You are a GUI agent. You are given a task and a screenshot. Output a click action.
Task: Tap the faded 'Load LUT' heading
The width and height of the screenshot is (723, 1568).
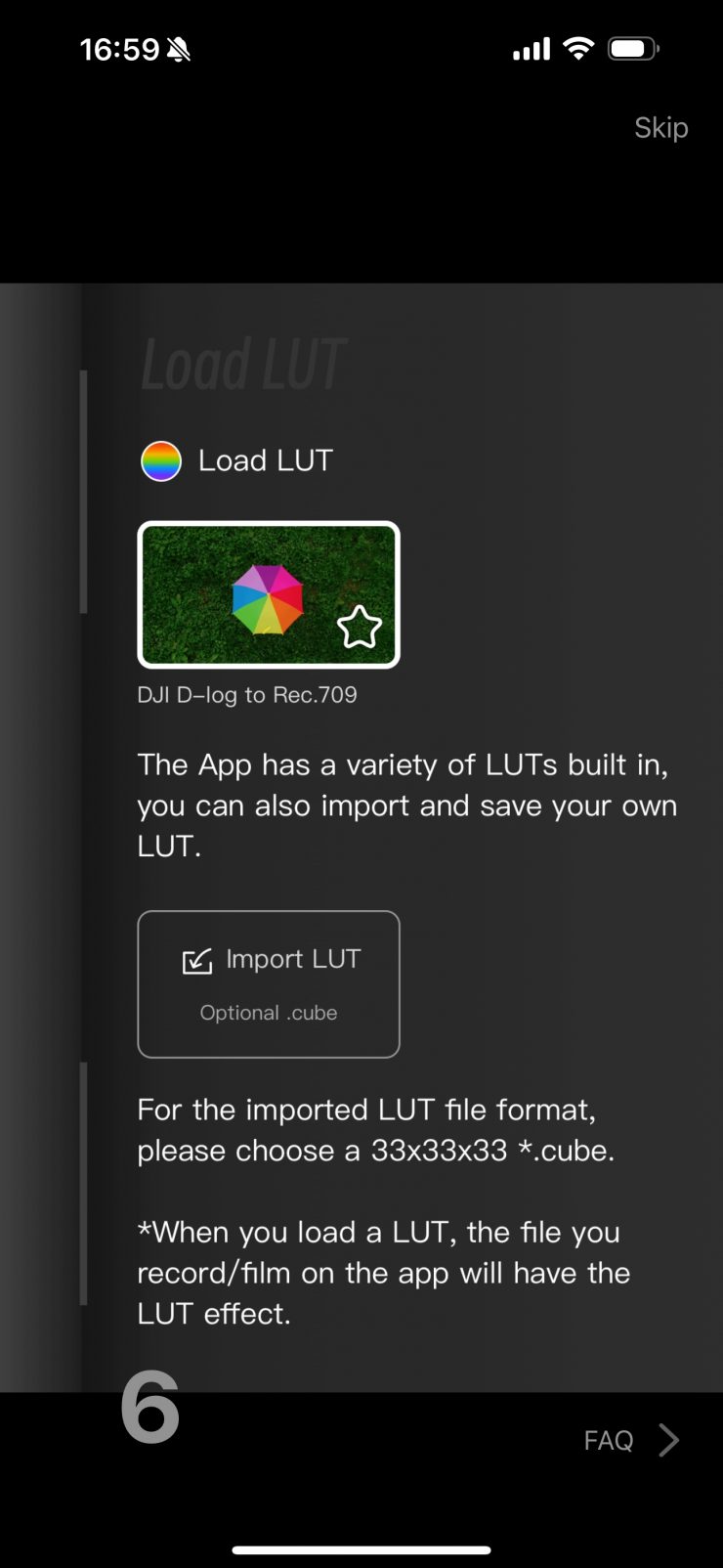click(244, 365)
